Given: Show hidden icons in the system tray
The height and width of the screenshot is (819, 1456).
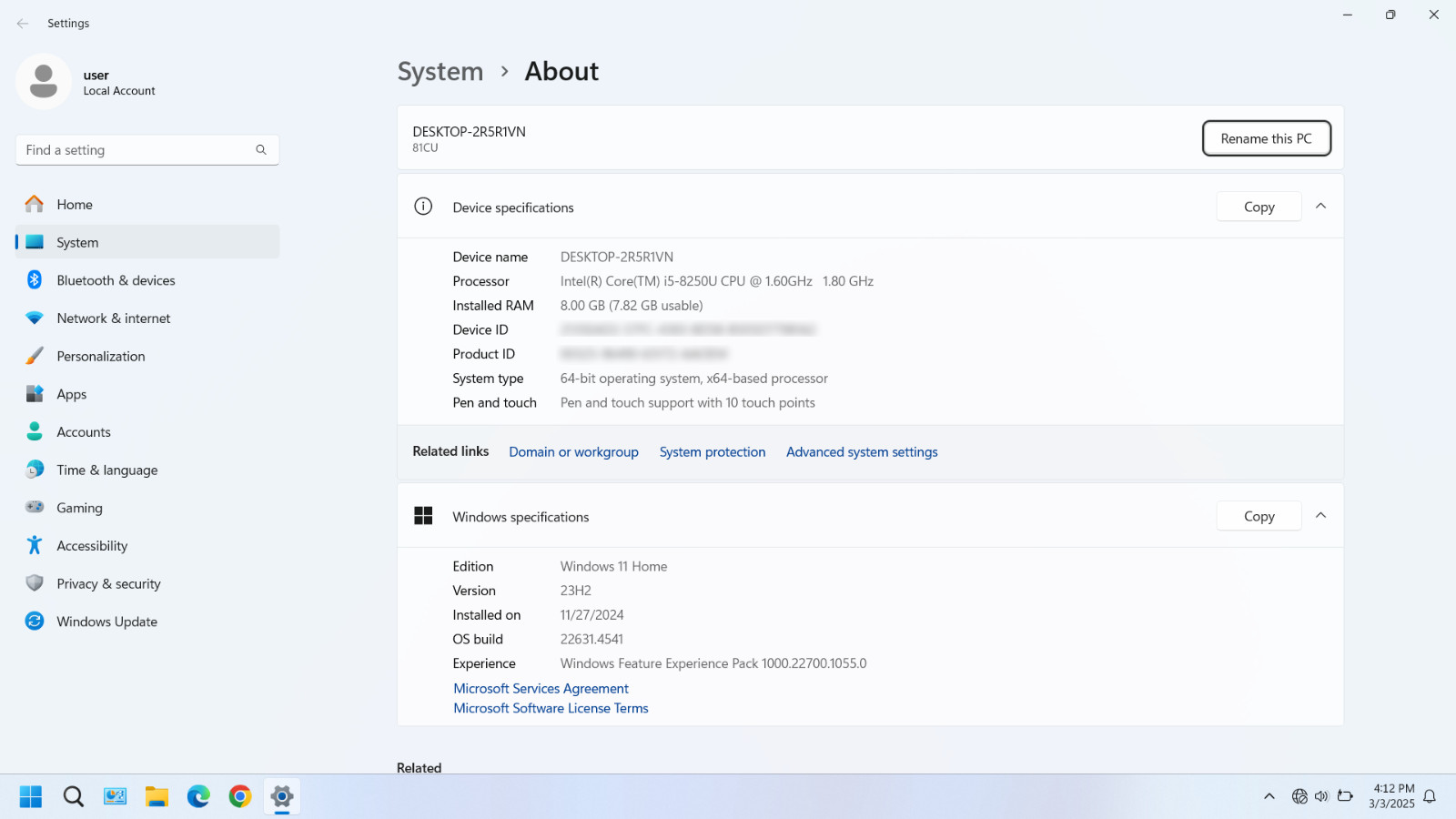Looking at the screenshot, I should 1269,797.
